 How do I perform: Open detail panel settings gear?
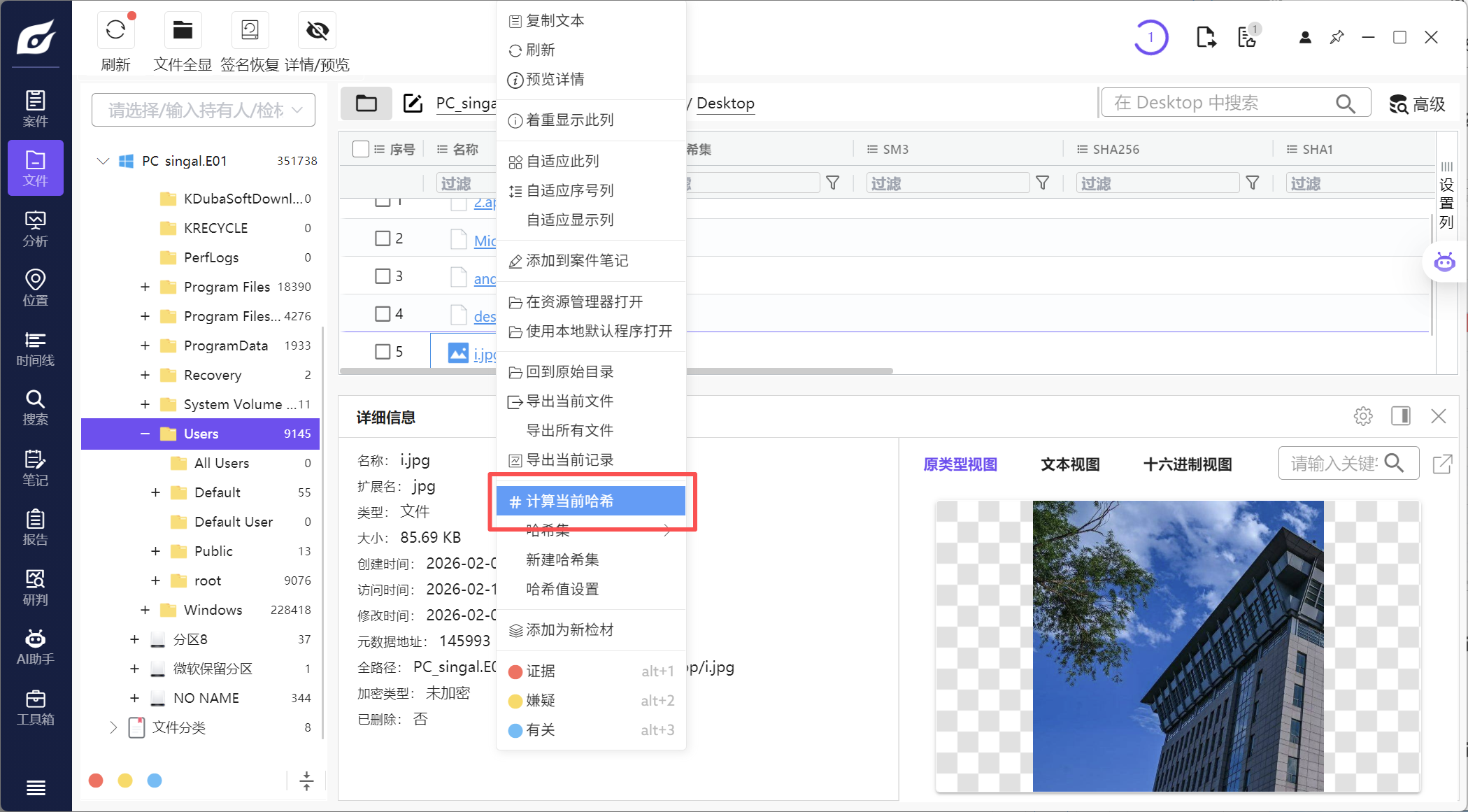(1363, 416)
